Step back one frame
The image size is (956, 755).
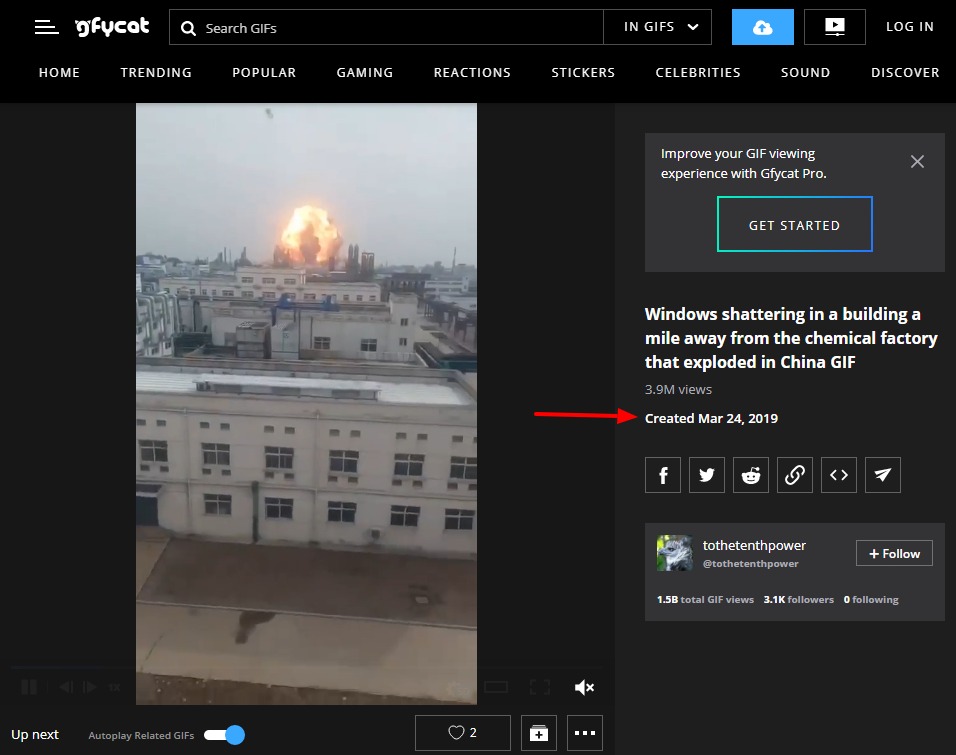click(x=66, y=687)
